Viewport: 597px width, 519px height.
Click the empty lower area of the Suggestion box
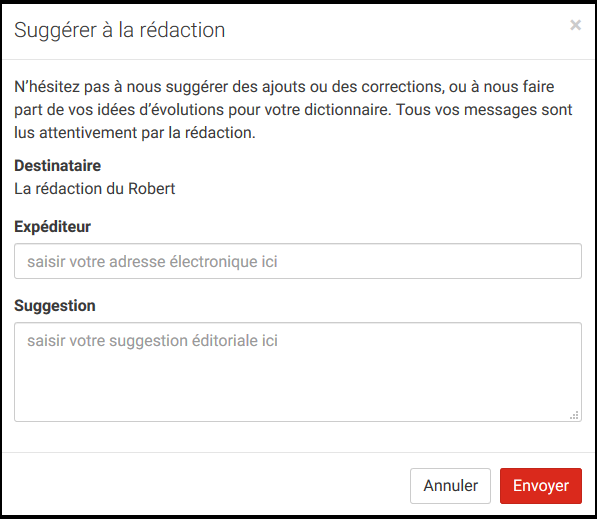[x=298, y=392]
